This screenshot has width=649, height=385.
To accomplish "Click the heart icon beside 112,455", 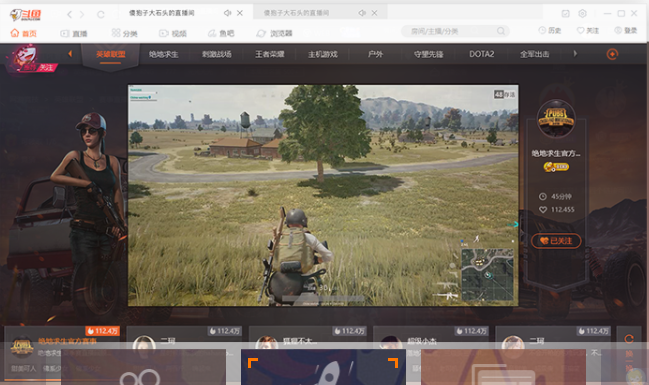I will click(543, 210).
